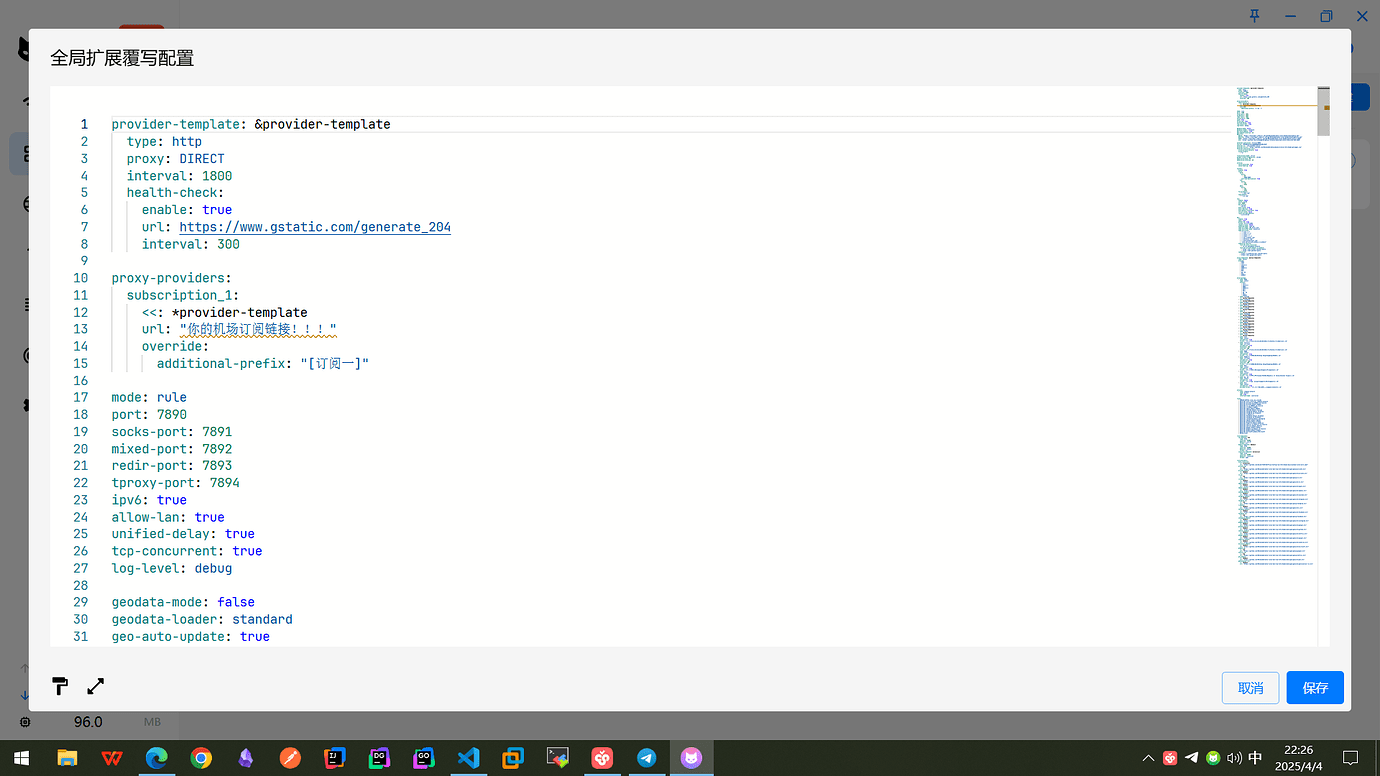Switch the 中 input method indicator

1255,758
